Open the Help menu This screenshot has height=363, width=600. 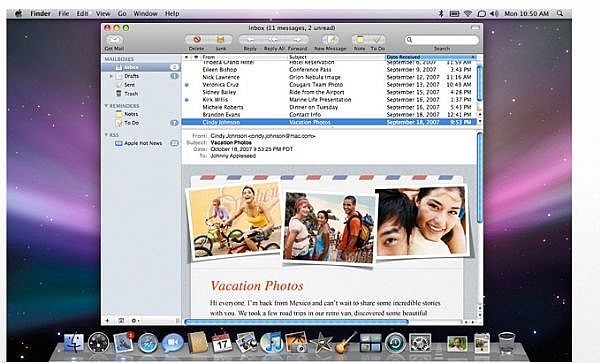(x=172, y=13)
